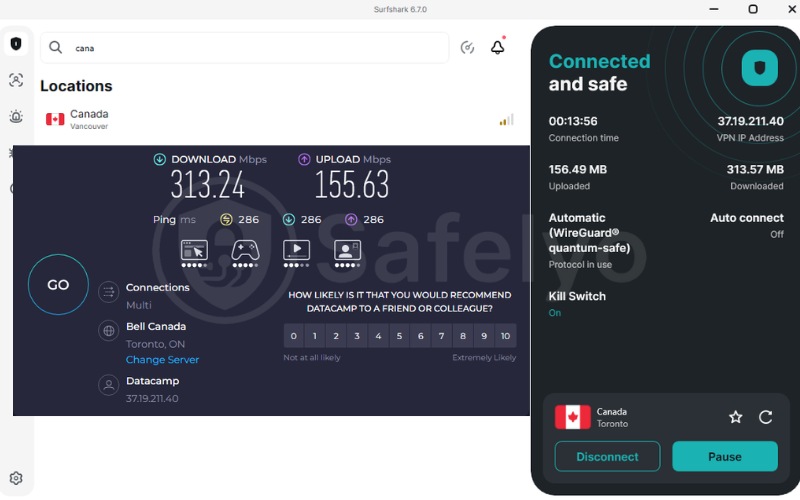This screenshot has height=500, width=800.
Task: Select rating 0 on the recommendation scale
Action: pyautogui.click(x=294, y=336)
